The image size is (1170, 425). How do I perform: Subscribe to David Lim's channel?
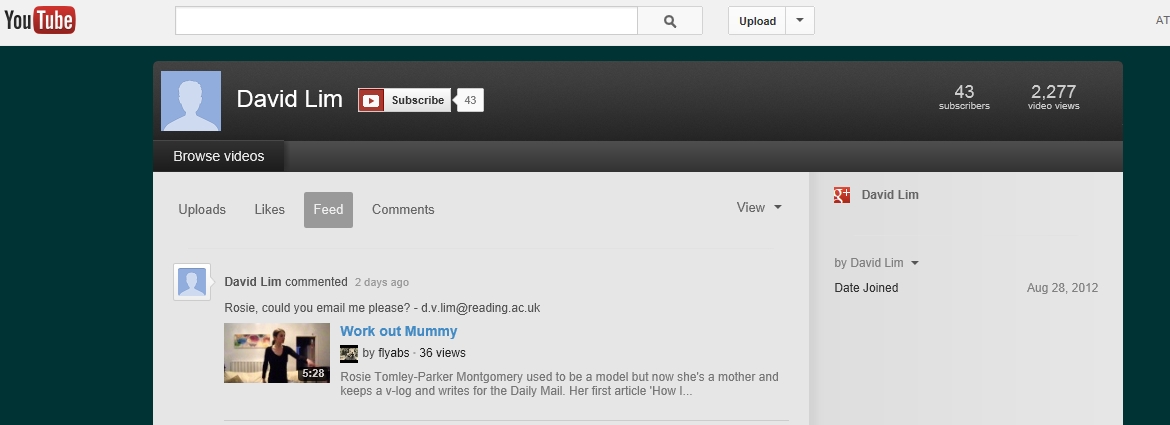pos(417,100)
